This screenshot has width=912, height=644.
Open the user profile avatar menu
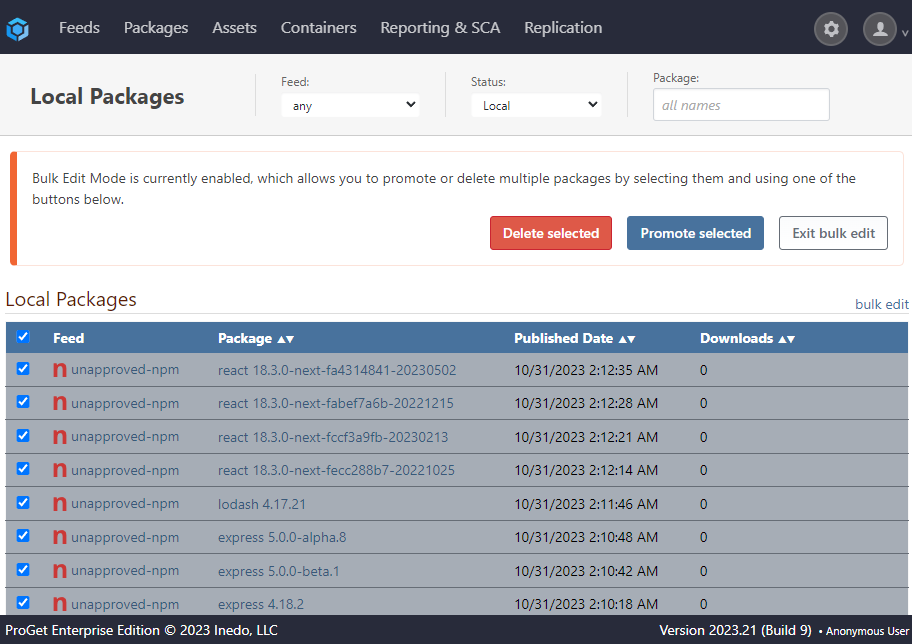880,29
